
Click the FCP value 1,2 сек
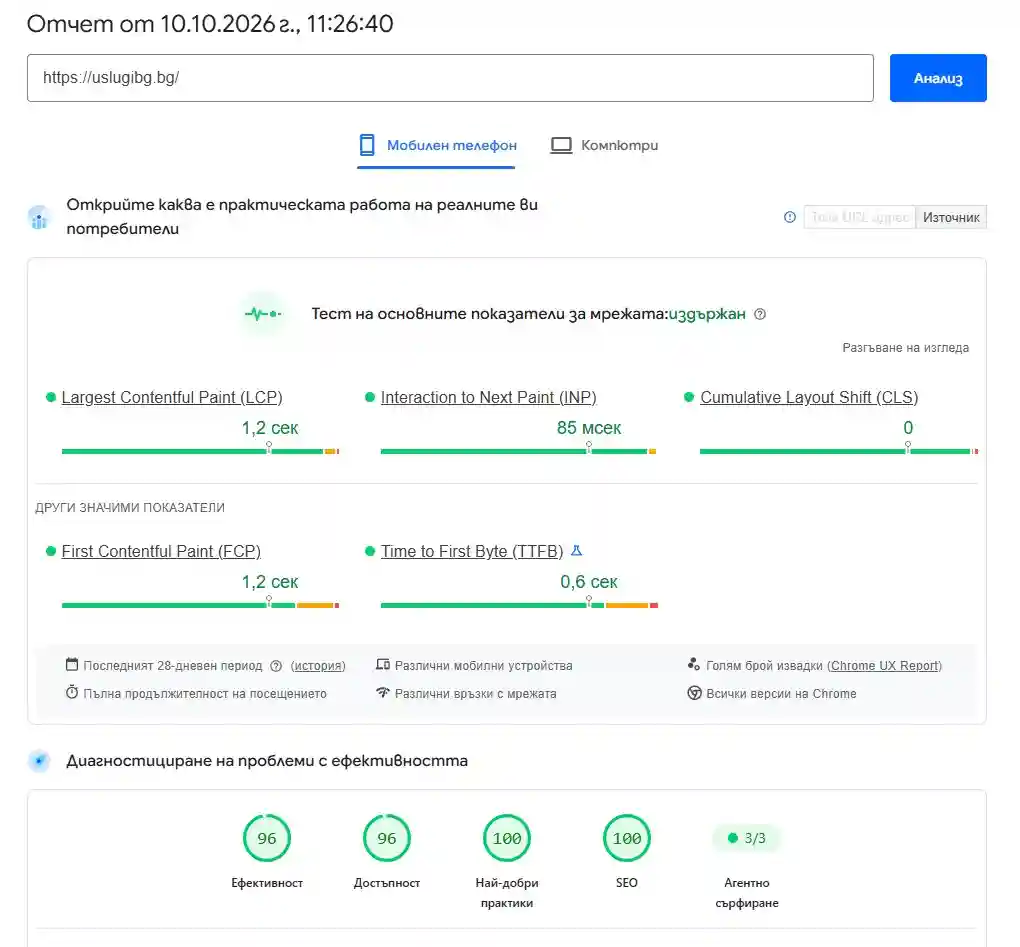(270, 582)
